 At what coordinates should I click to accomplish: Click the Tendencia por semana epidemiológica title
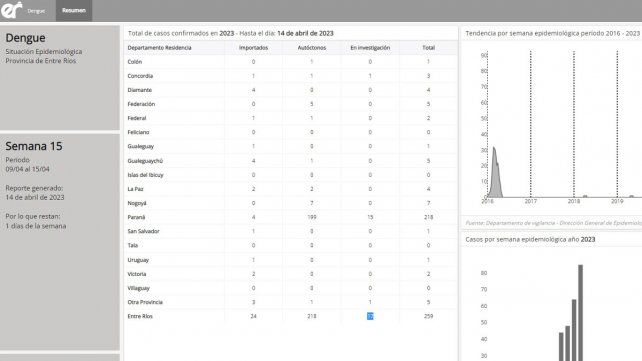(552, 33)
